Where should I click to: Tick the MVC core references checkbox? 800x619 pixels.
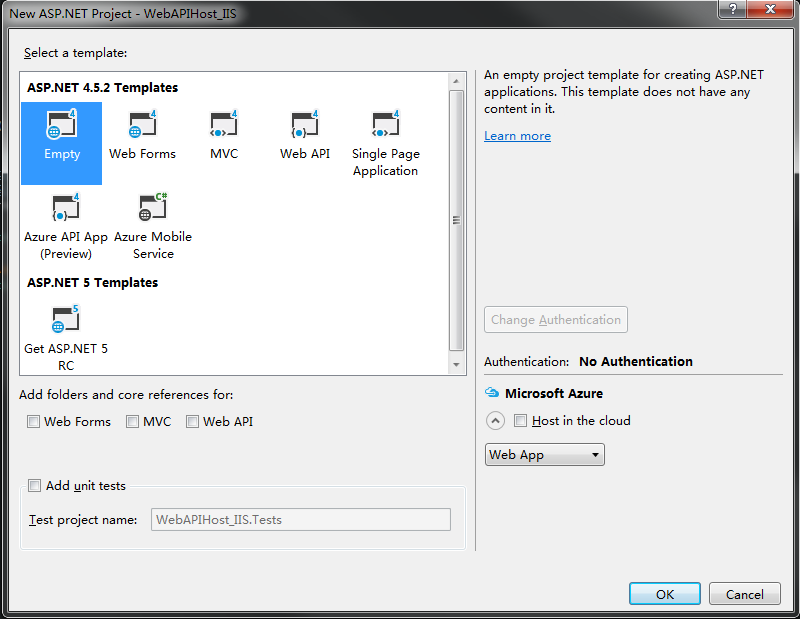pos(132,422)
